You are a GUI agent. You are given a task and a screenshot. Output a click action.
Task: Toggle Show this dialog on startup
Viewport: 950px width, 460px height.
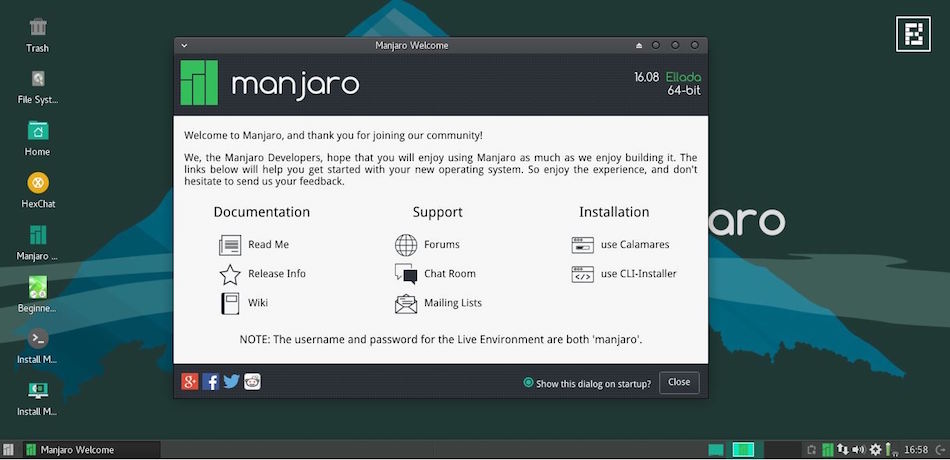click(x=587, y=383)
